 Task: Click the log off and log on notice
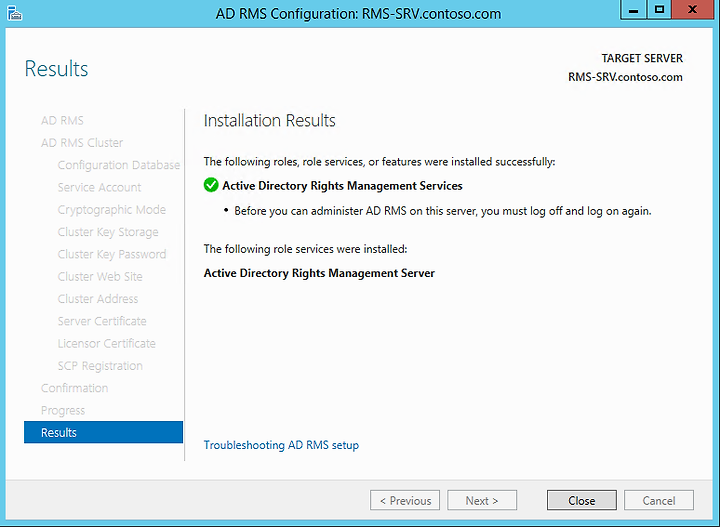pos(443,211)
